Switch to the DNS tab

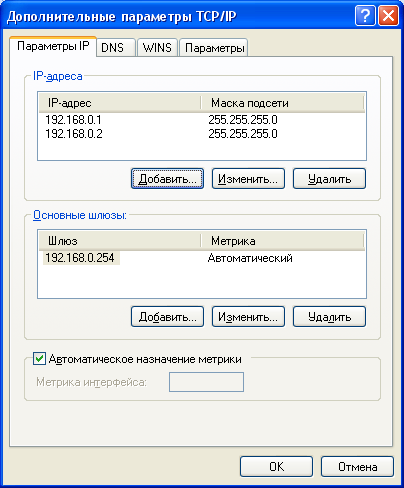[113, 47]
